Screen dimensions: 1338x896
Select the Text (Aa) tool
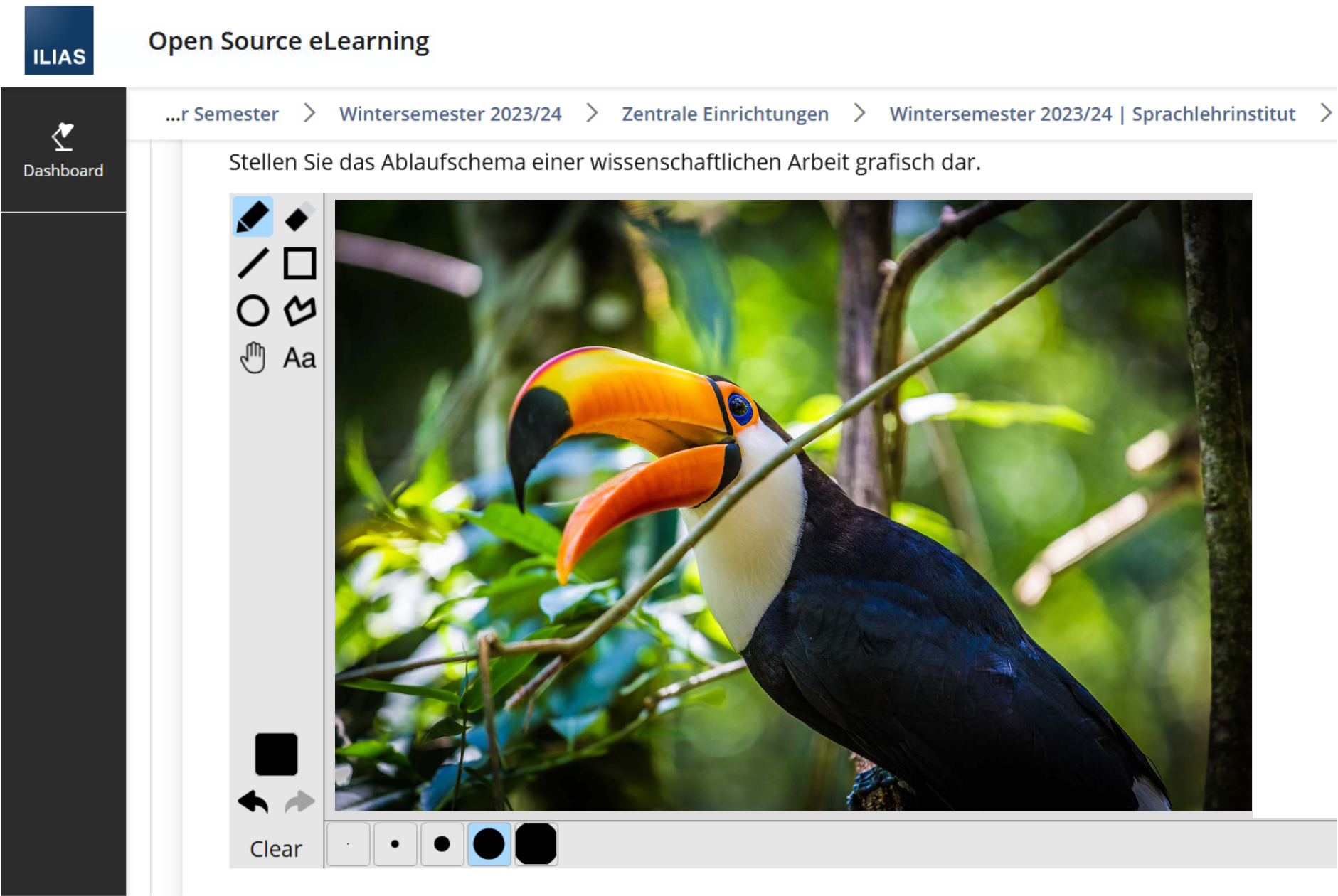299,358
